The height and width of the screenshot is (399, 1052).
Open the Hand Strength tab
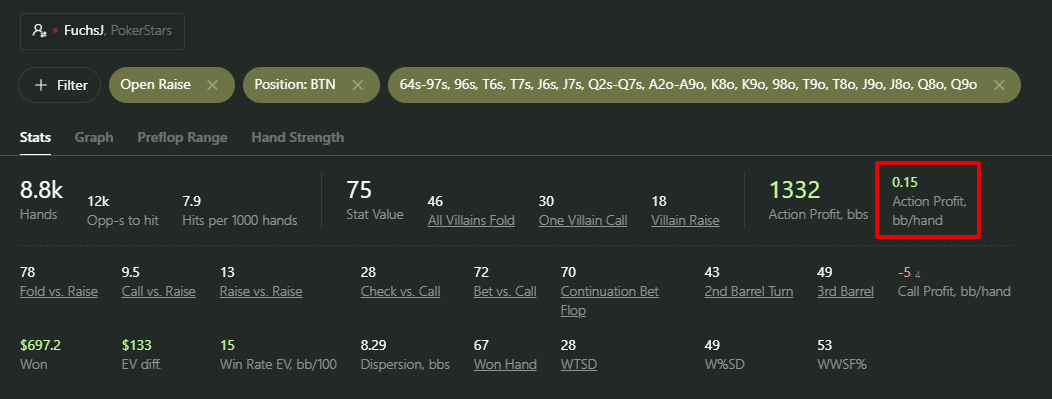coord(298,137)
